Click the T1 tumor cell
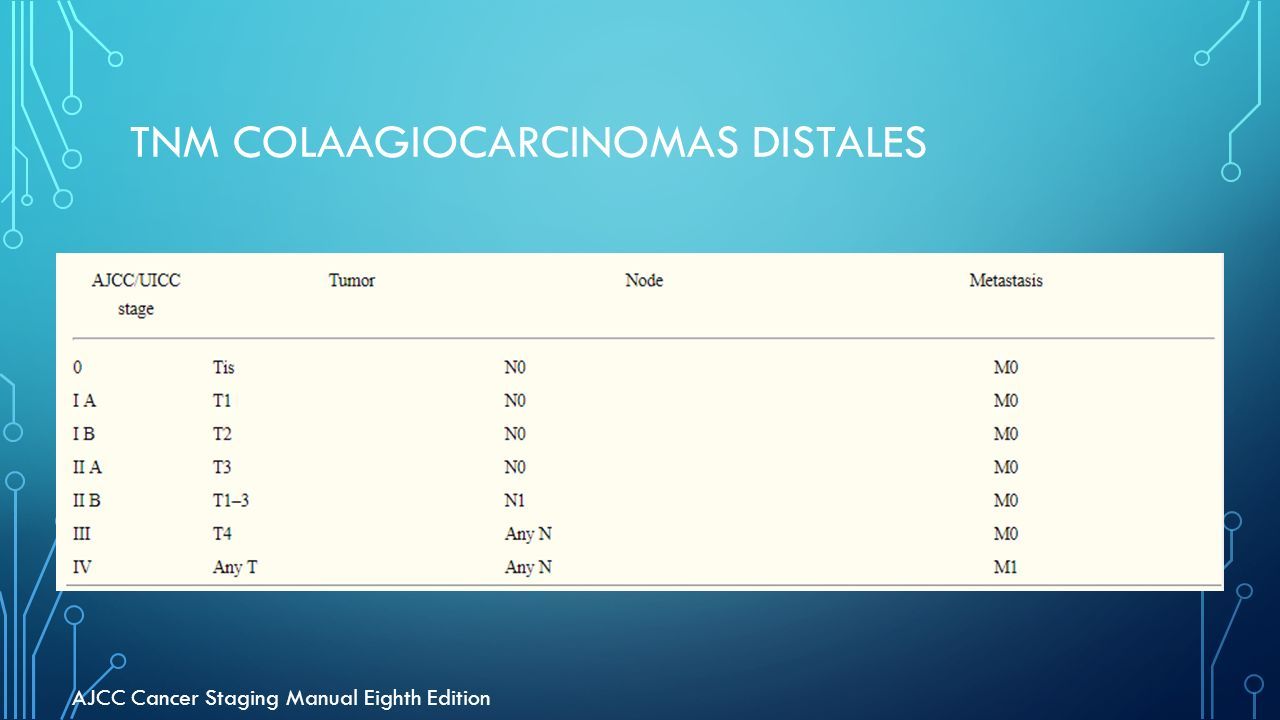1280x720 pixels. 222,400
